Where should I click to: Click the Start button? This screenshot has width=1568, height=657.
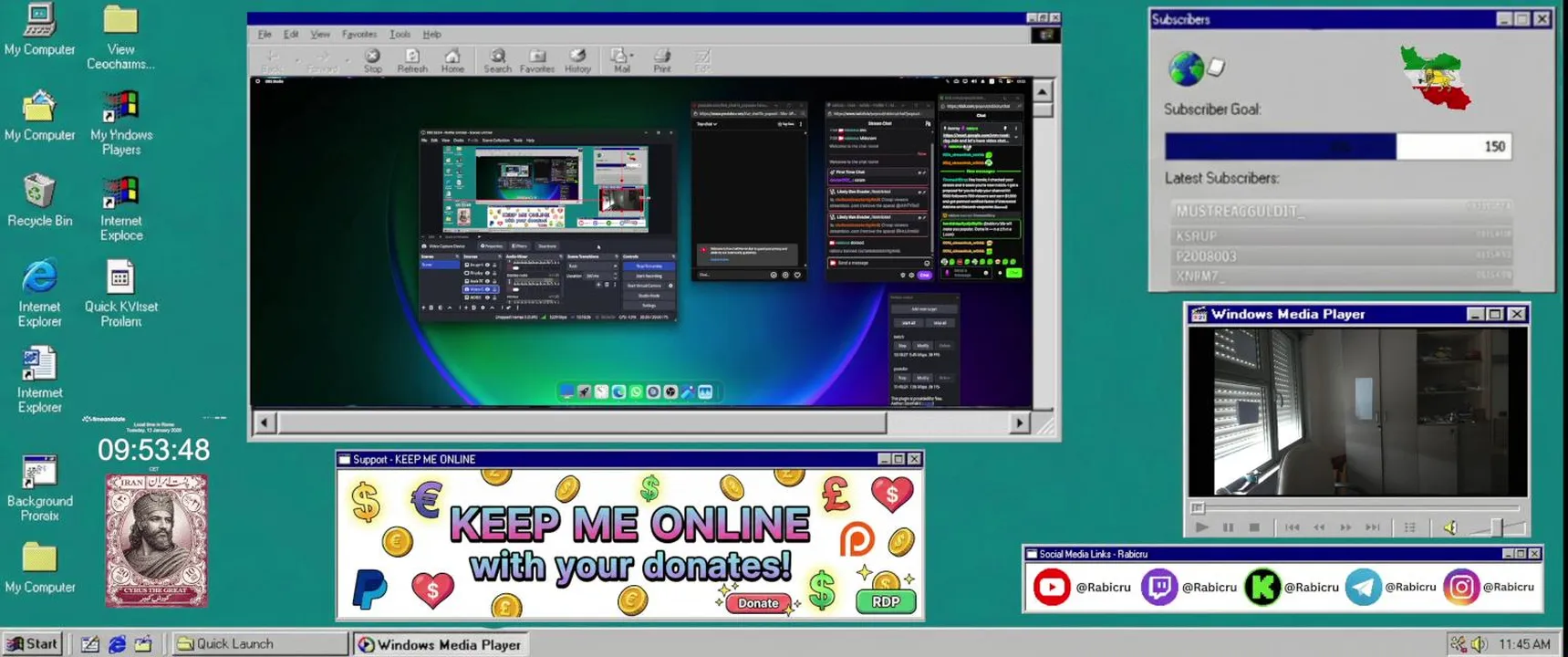coord(33,643)
